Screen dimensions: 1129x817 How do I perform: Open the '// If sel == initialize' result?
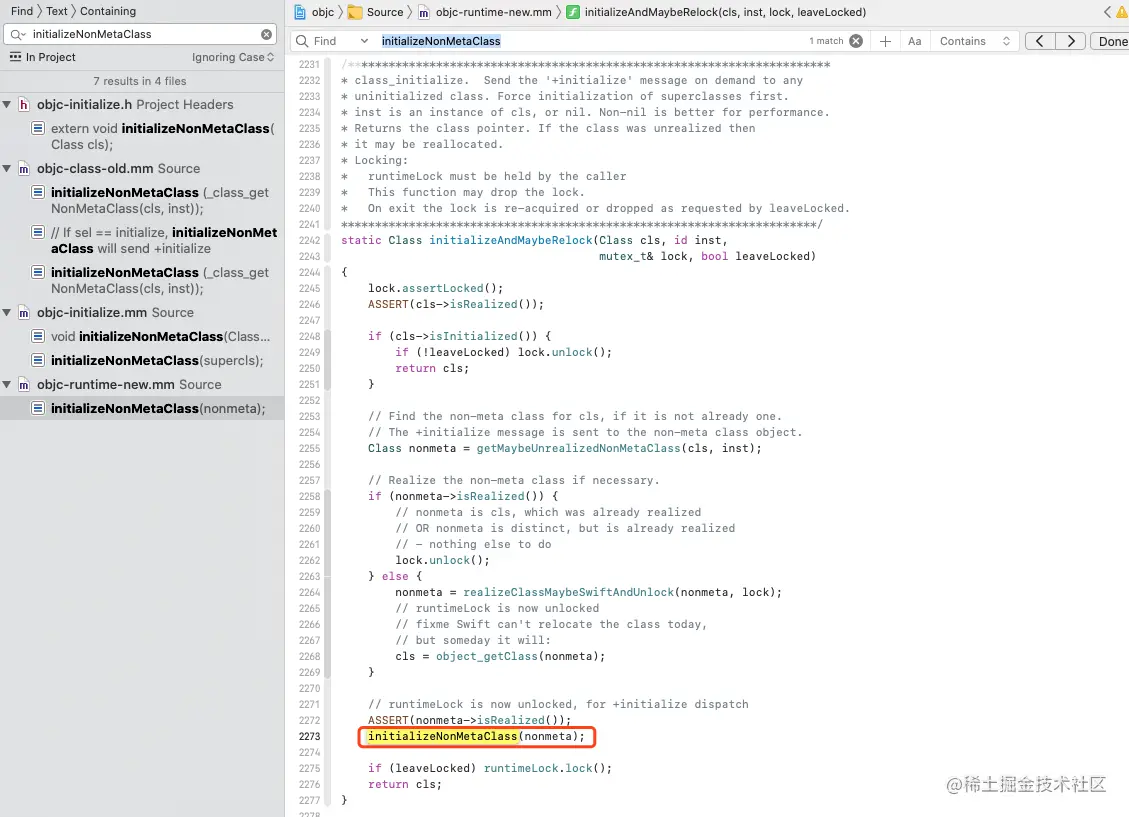pyautogui.click(x=163, y=240)
